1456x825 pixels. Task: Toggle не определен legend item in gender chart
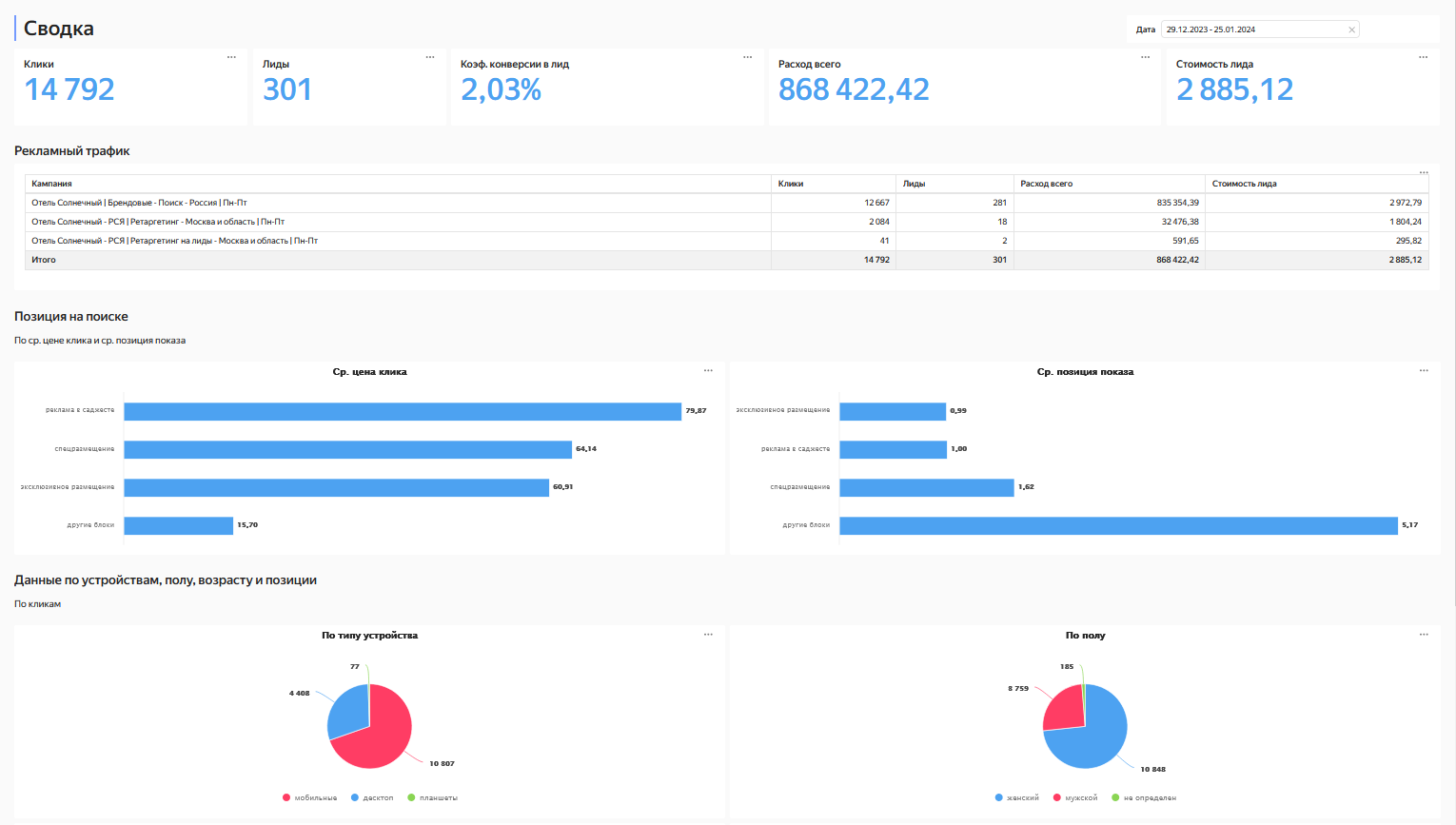point(1144,797)
